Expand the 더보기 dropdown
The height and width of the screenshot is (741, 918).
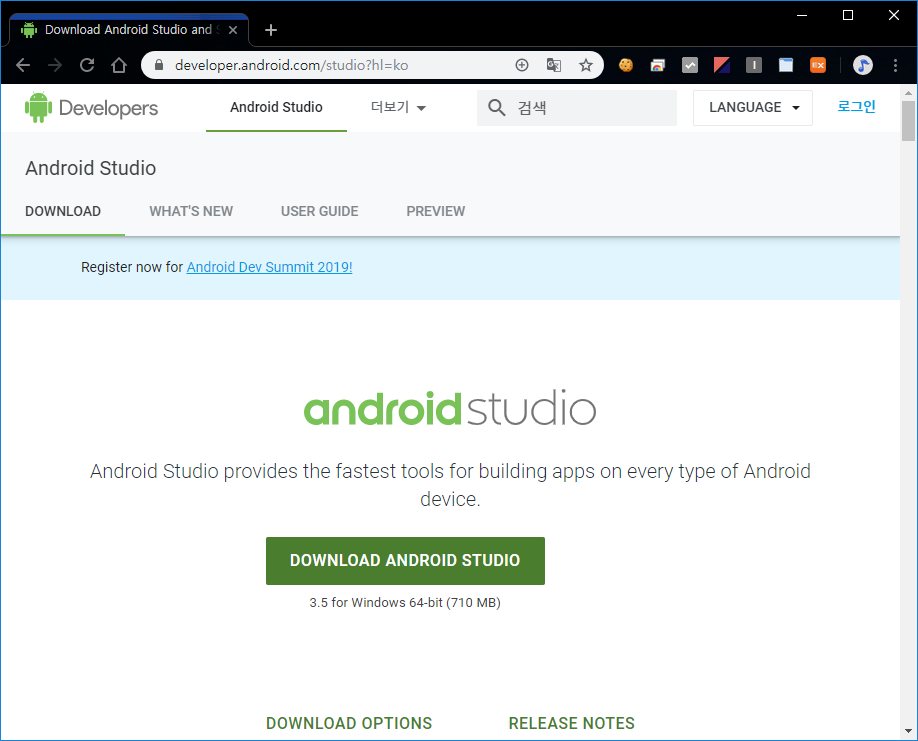coord(398,107)
